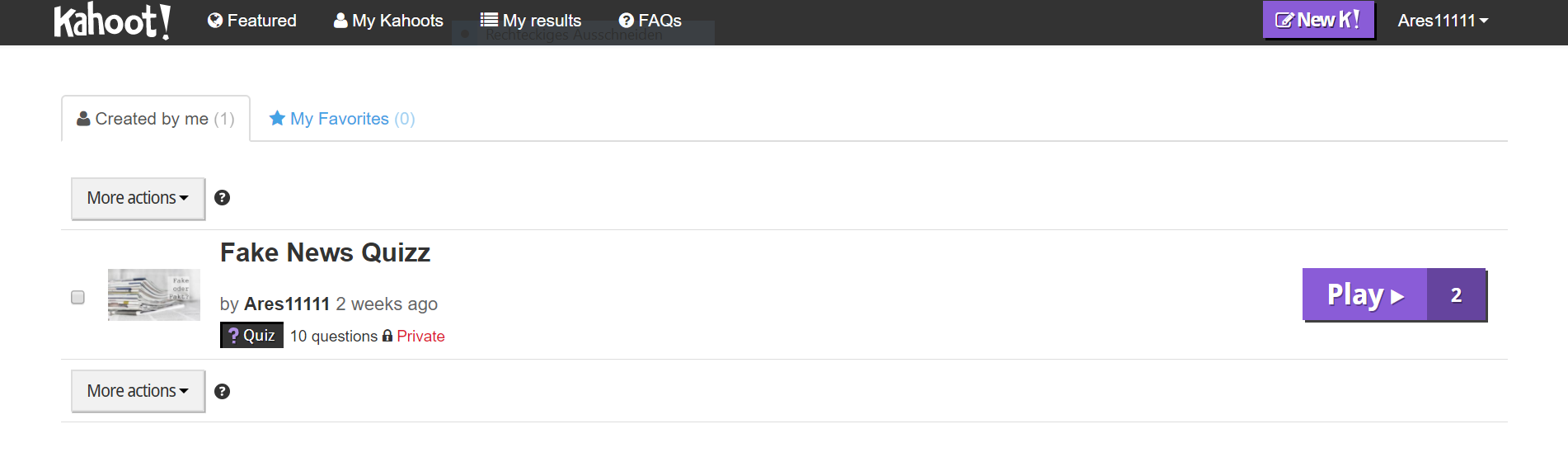The height and width of the screenshot is (457, 1568).
Task: Switch to My Favorites tab
Action: click(x=342, y=119)
